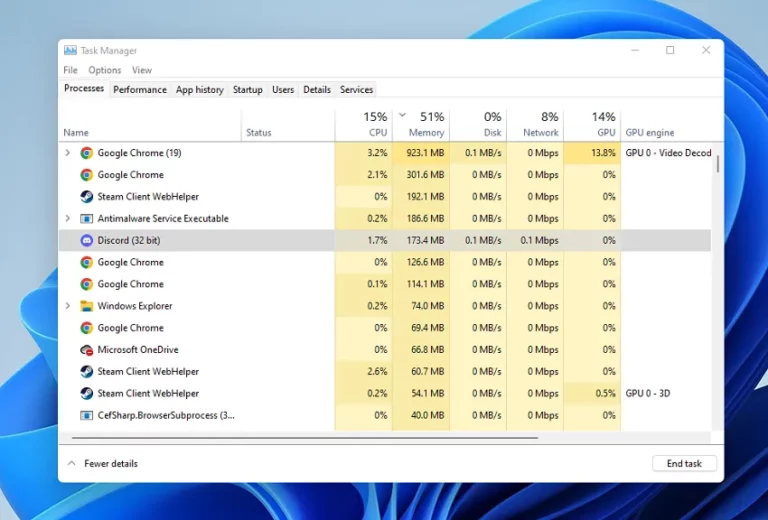Click the End task button
The width and height of the screenshot is (768, 520).
[x=684, y=463]
